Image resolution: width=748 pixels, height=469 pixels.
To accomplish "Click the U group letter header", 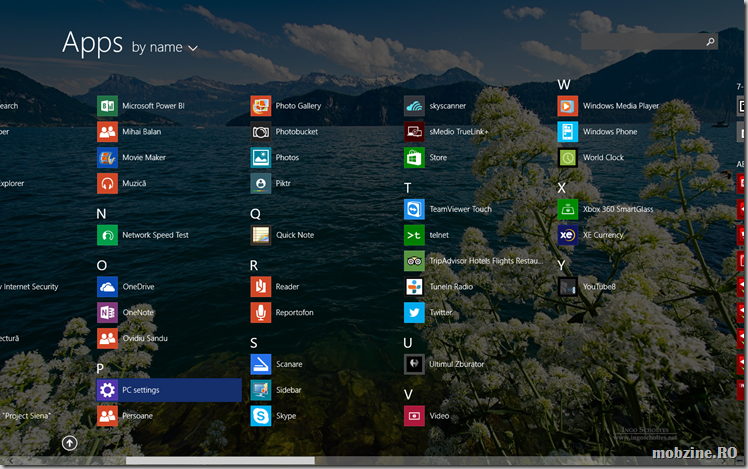I will coord(408,343).
